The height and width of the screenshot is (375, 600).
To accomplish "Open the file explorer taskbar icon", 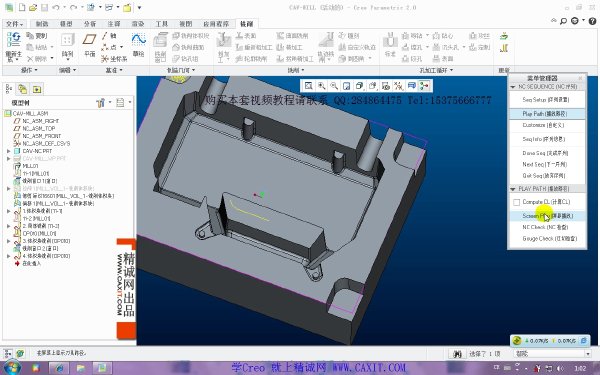I will click(81, 368).
